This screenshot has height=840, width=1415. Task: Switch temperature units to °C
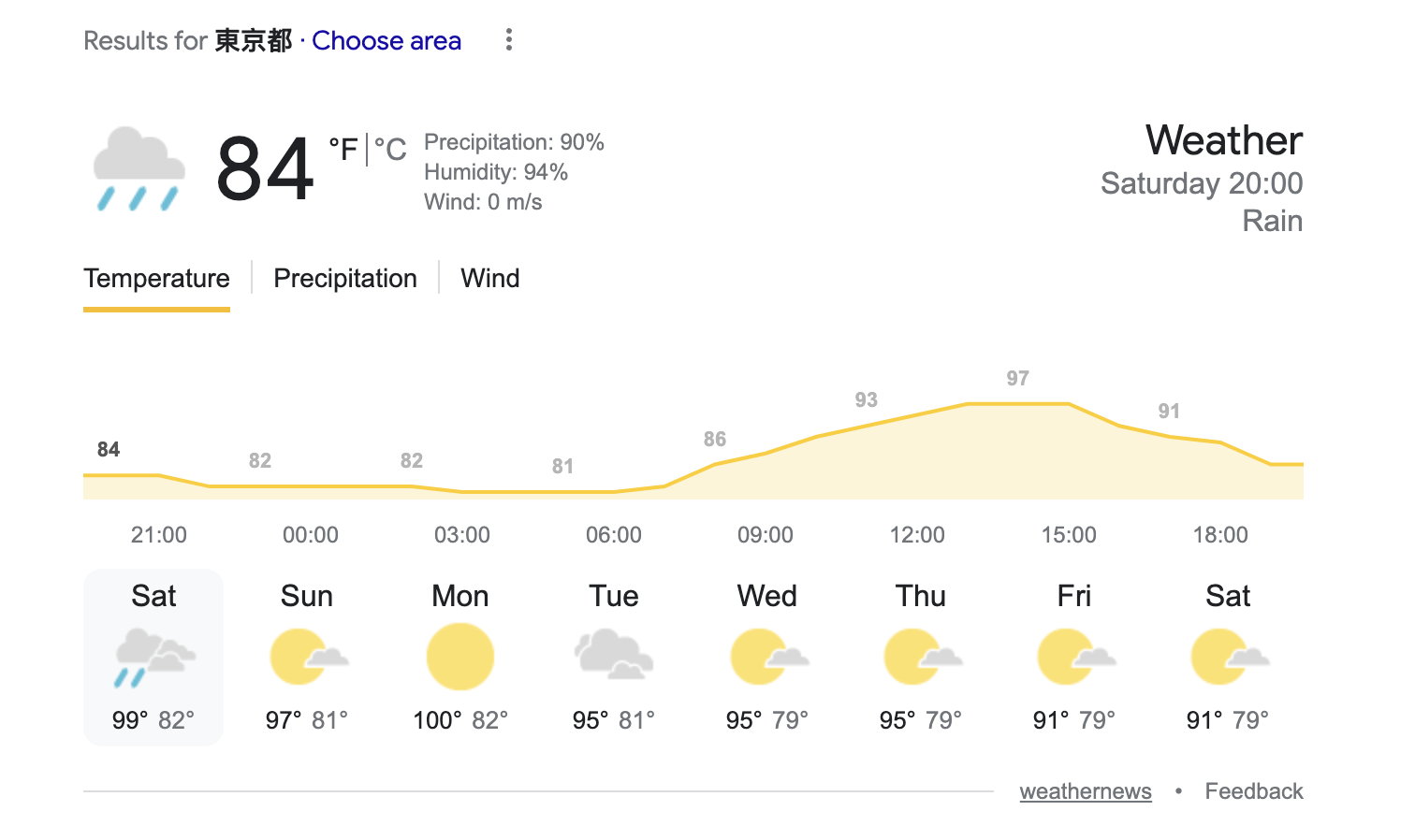point(390,150)
